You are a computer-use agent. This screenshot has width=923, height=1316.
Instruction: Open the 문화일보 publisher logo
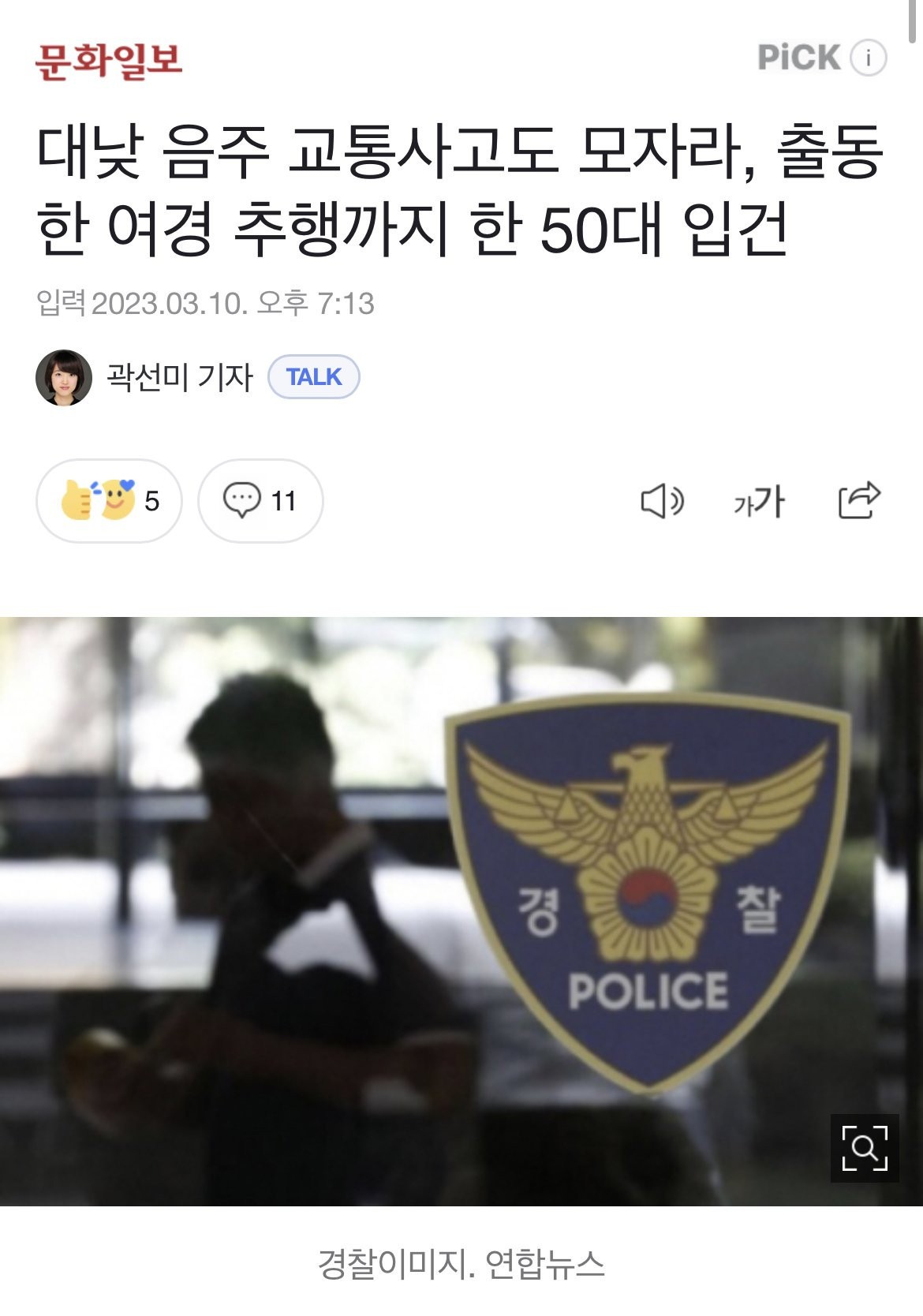108,61
